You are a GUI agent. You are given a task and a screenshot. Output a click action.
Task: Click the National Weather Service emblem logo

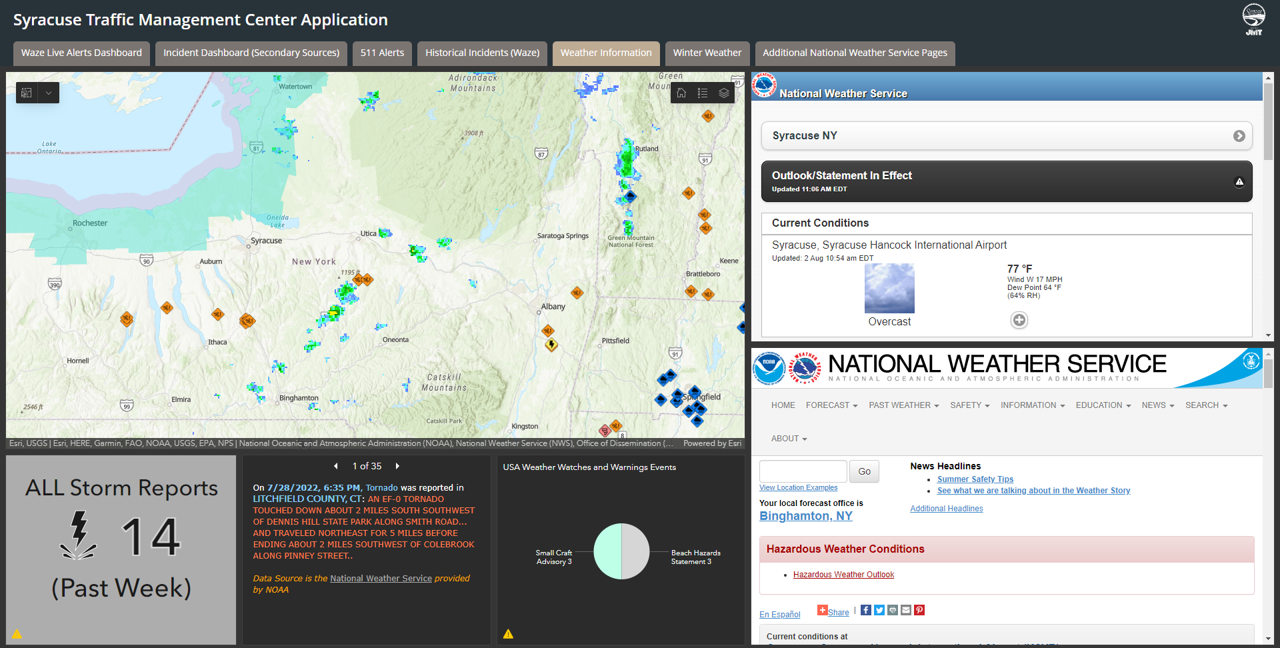click(x=805, y=368)
